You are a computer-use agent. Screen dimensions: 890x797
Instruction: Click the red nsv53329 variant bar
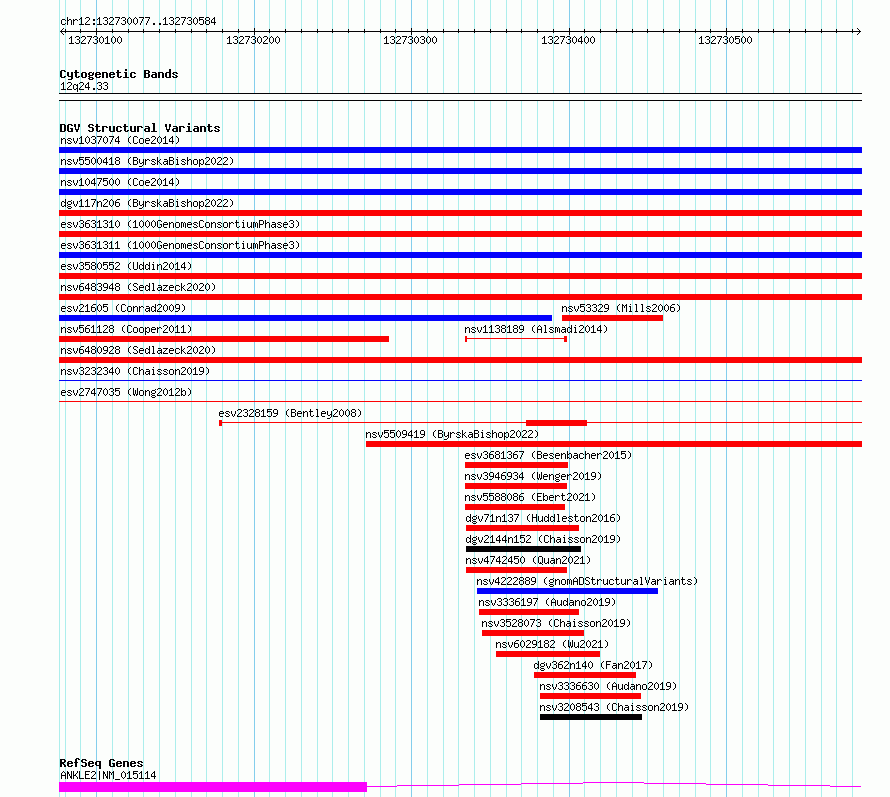(612, 318)
